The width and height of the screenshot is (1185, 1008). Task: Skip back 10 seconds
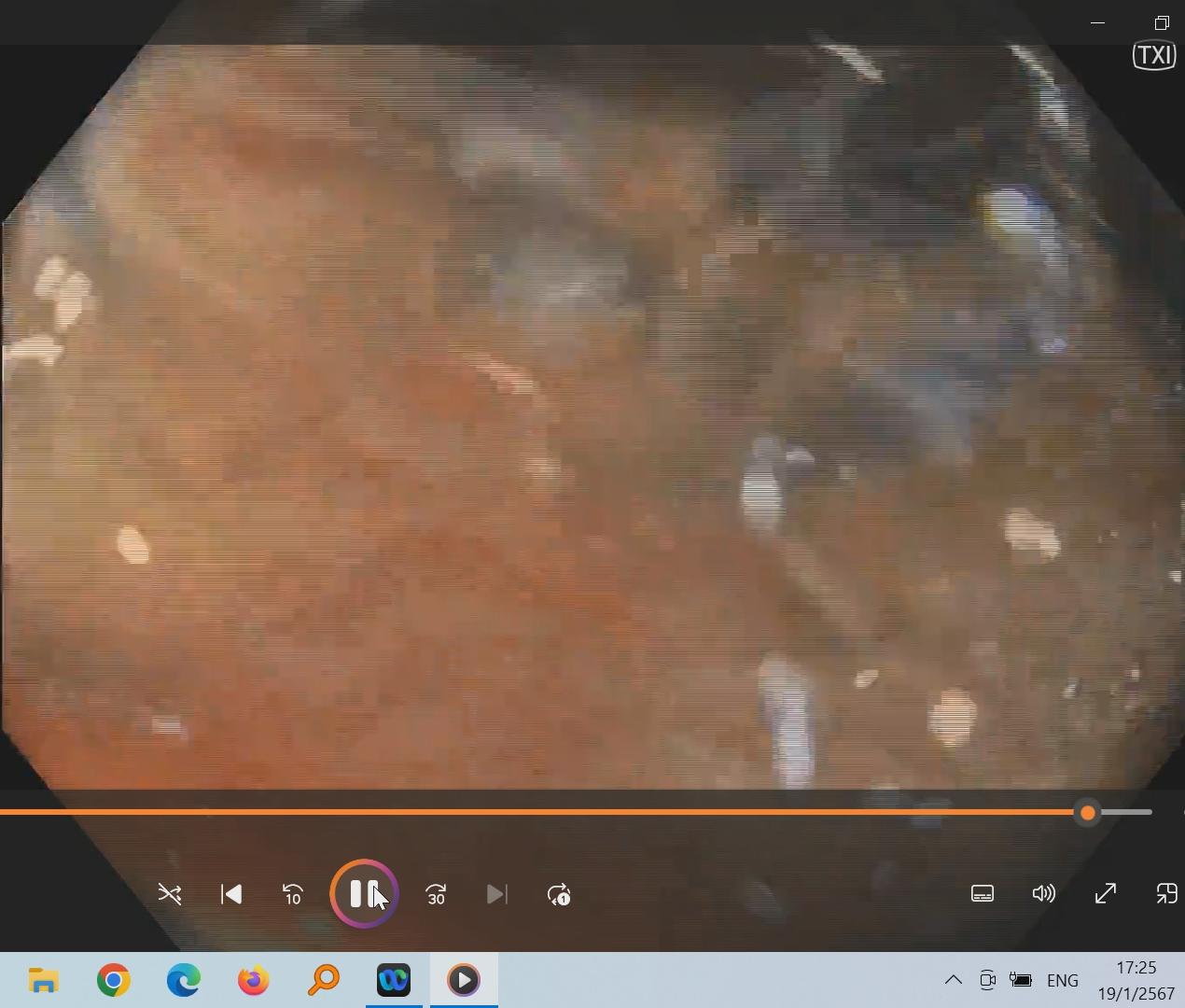click(x=293, y=894)
